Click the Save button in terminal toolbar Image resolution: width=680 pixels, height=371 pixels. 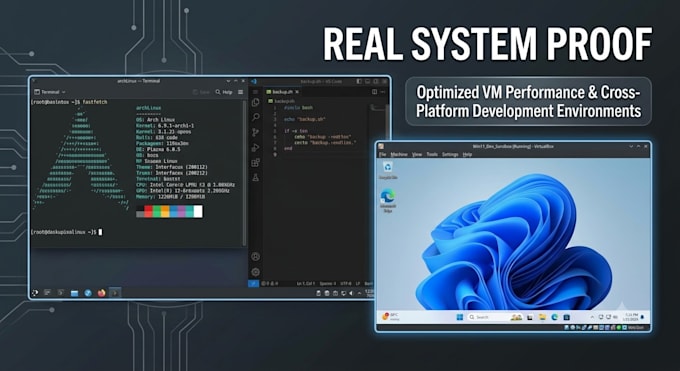point(202,92)
